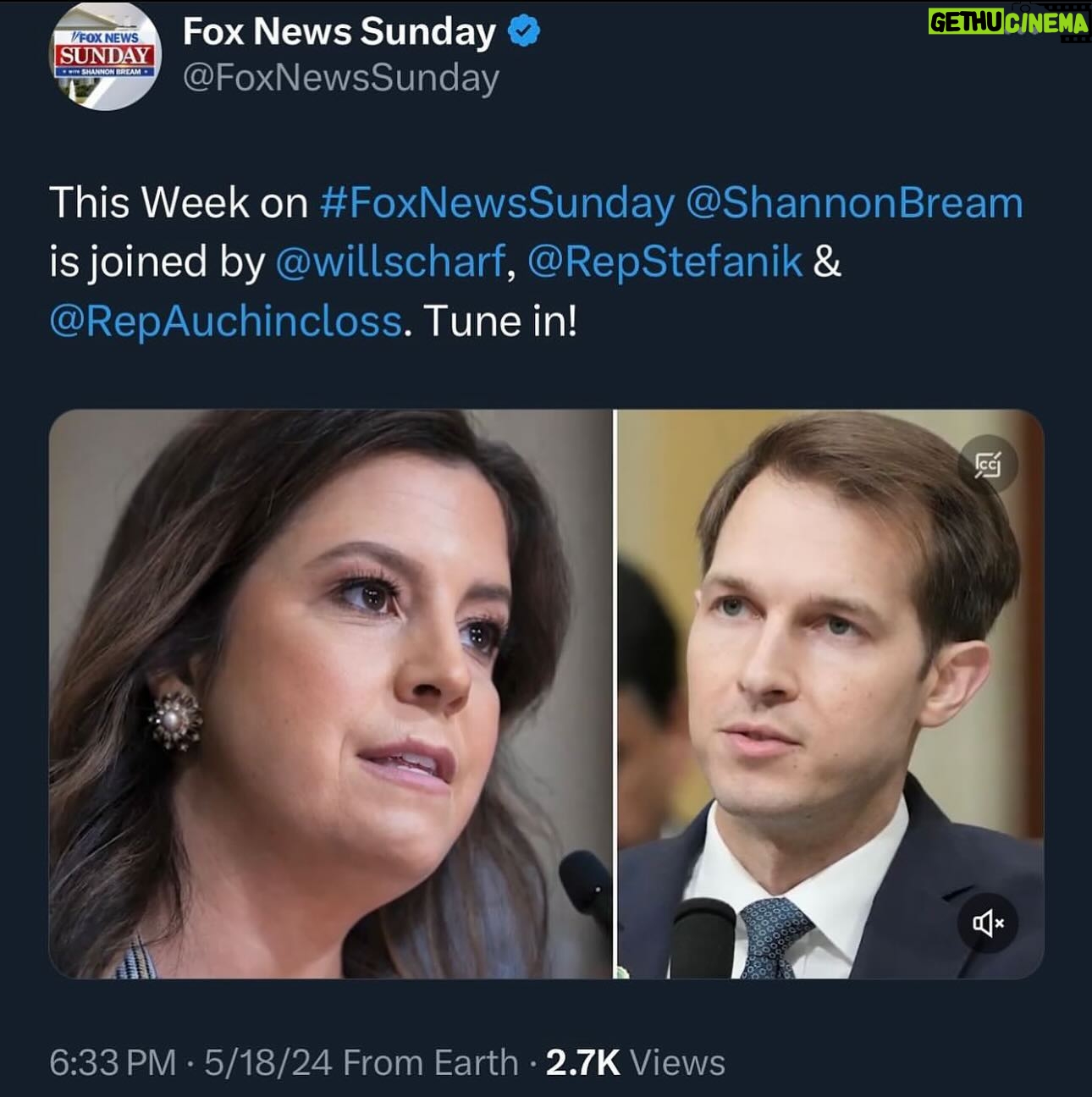The width and height of the screenshot is (1092, 1097).
Task: Click the Fox News Sunday display name
Action: [339, 33]
